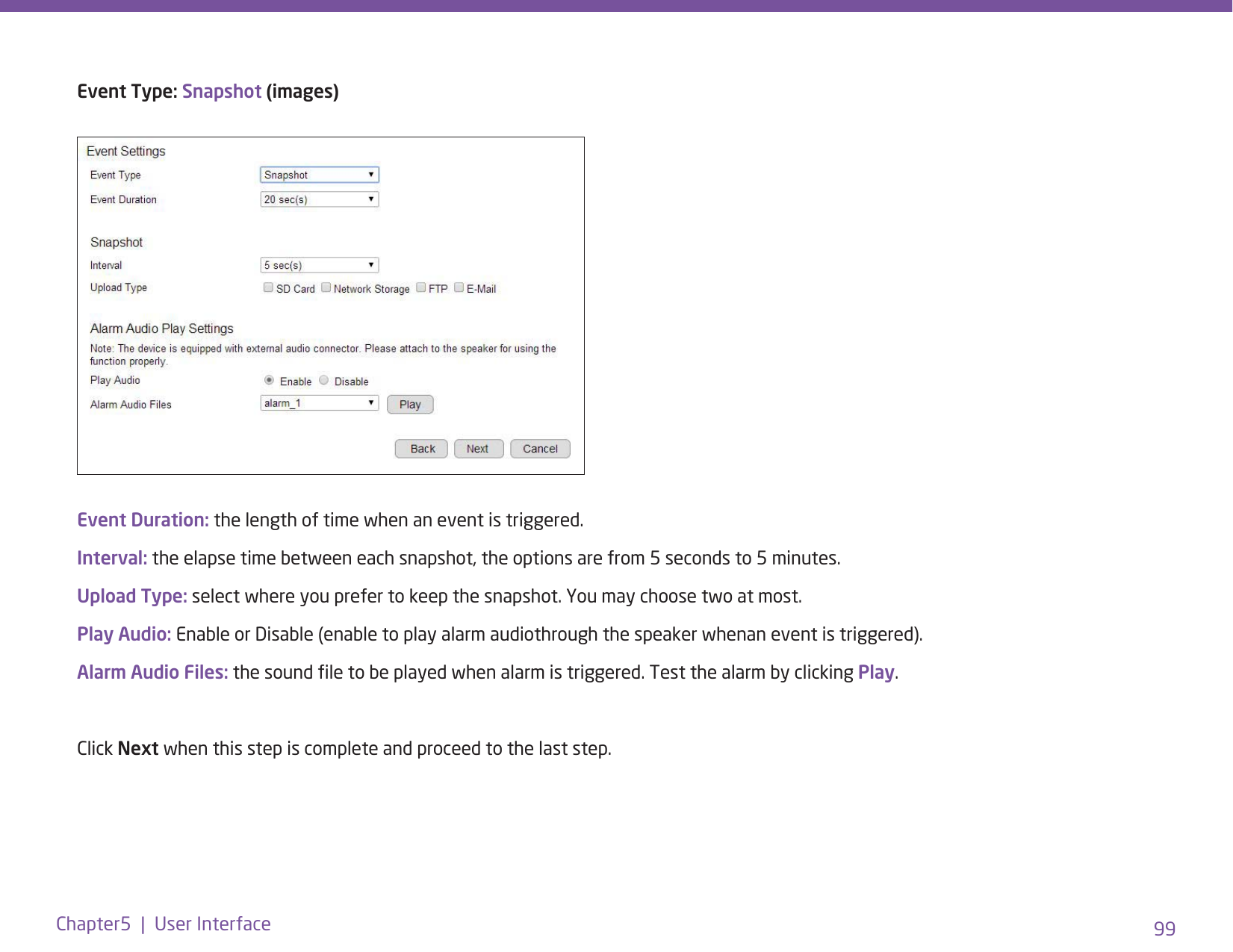Image resolution: width=1233 pixels, height=952 pixels.
Task: Click the Alarm Audio Play Settings heading
Action: (161, 329)
